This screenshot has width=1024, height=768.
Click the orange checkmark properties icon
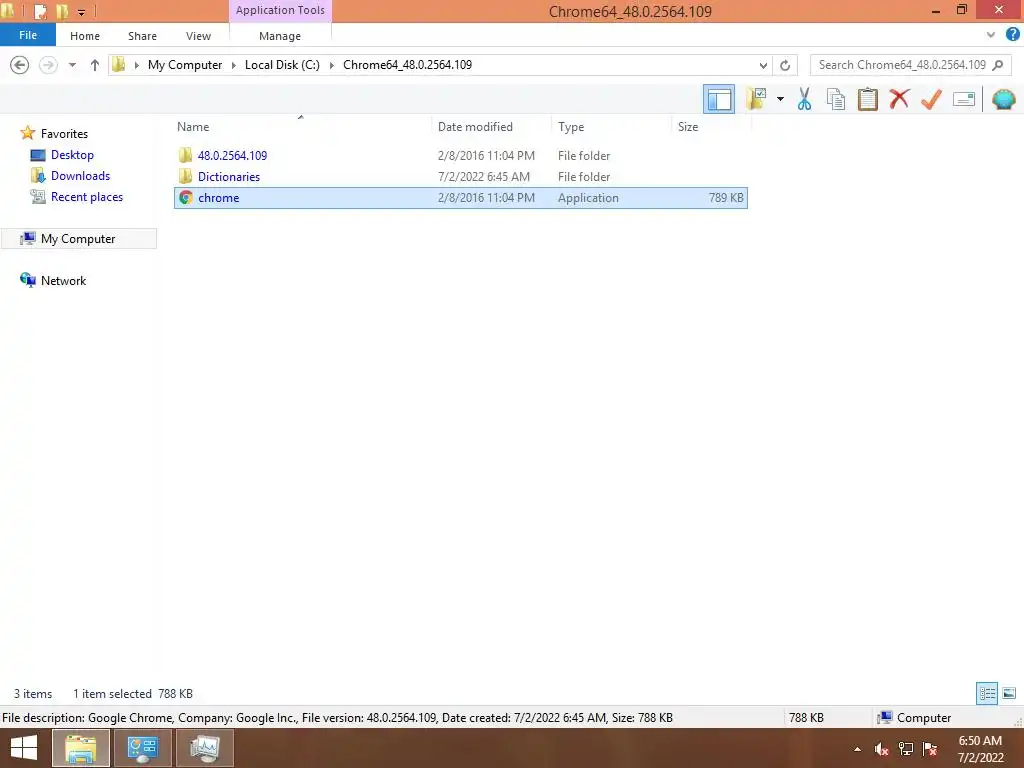coord(931,99)
